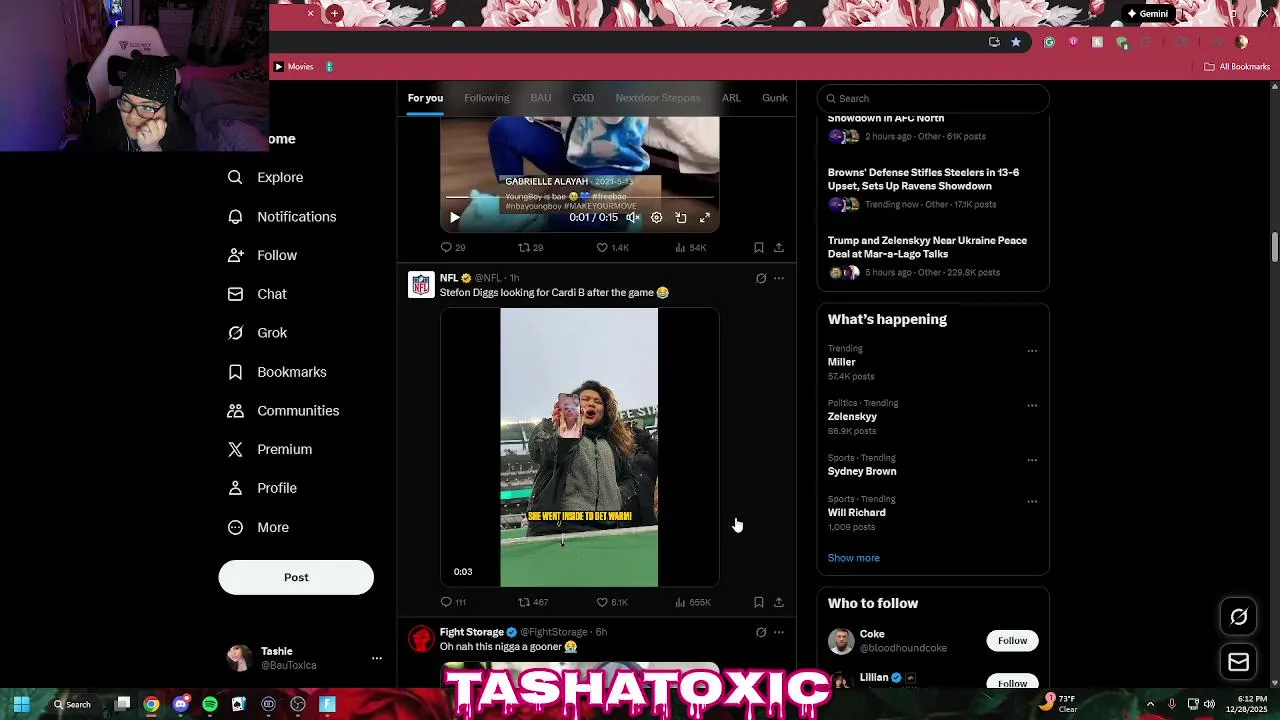Open more options on the Fight Storage post
This screenshot has width=1280, height=720.
pyautogui.click(x=779, y=632)
